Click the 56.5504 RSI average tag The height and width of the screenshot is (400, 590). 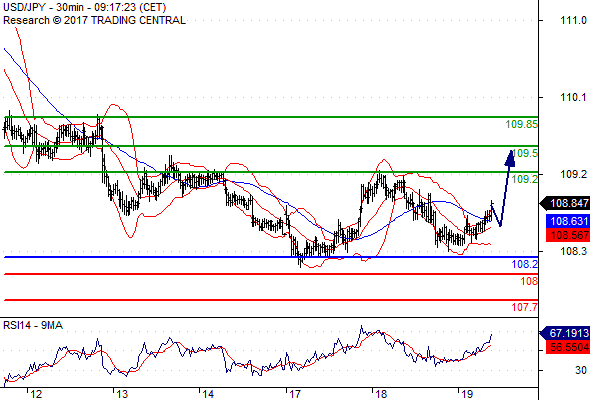tap(568, 347)
